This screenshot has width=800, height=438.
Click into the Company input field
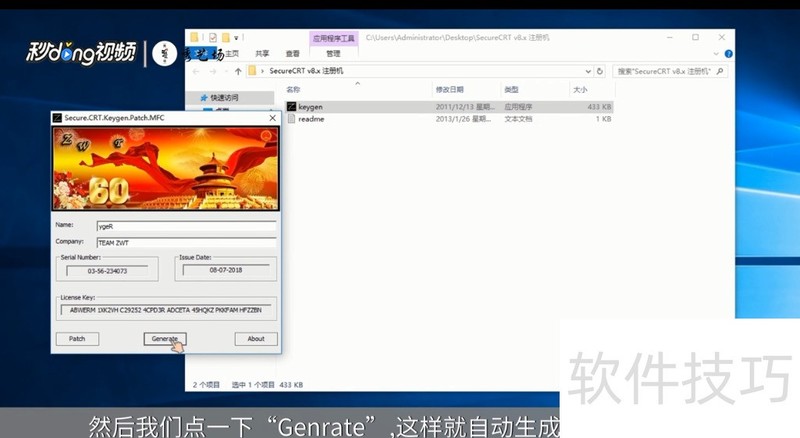click(186, 242)
